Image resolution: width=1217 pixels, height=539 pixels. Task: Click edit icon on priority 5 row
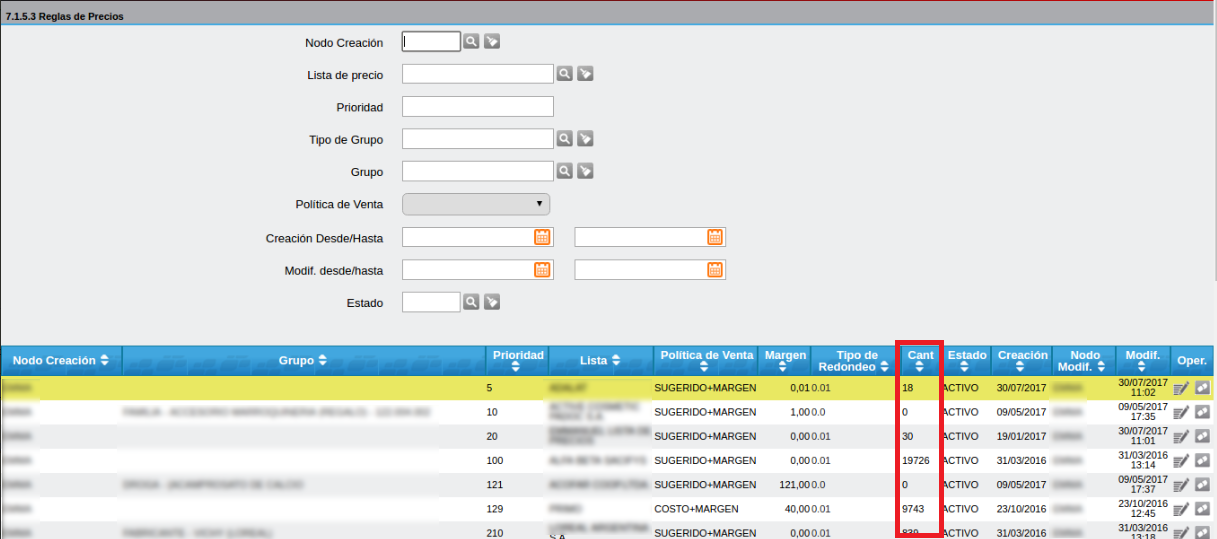coord(1181,387)
